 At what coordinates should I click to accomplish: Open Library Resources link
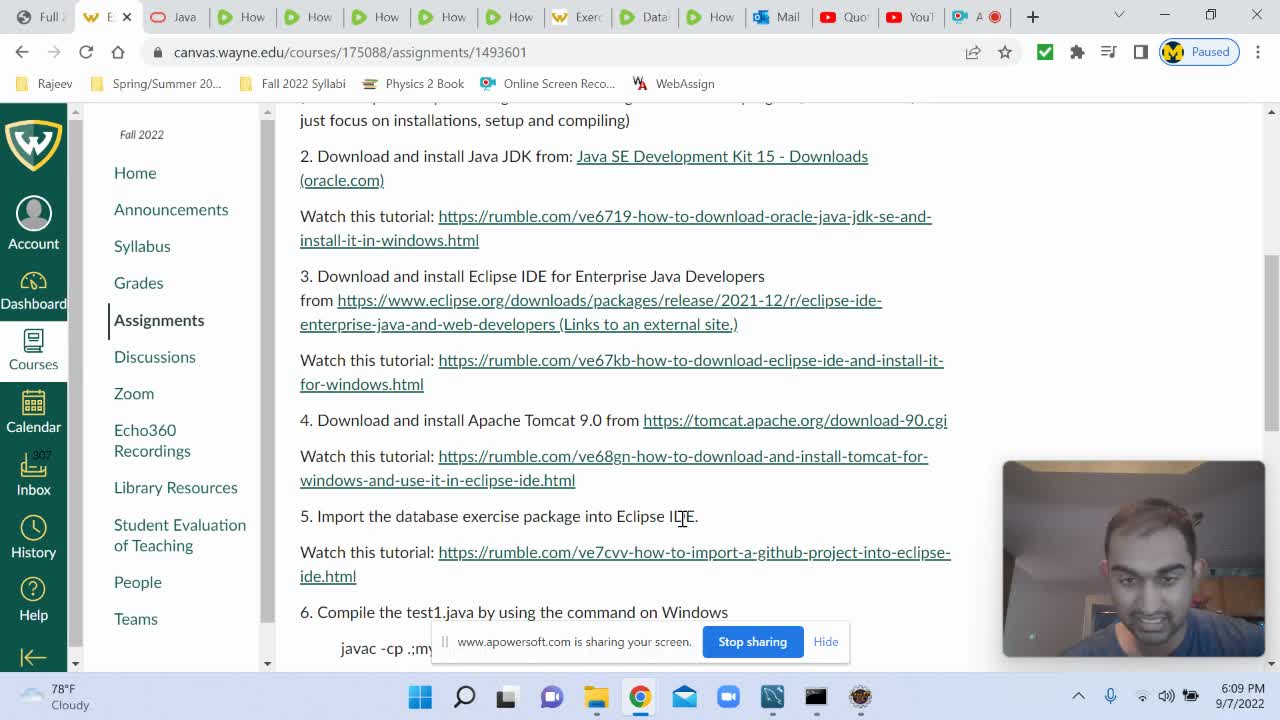coord(176,488)
